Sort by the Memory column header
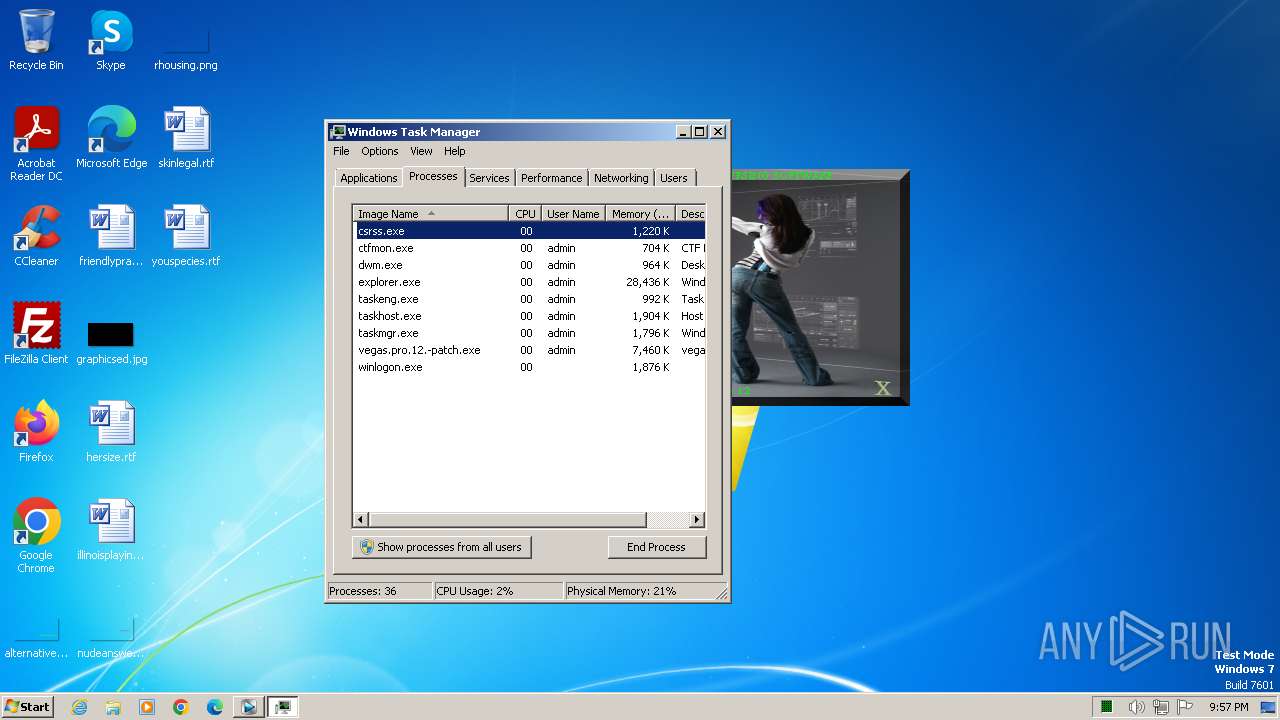This screenshot has height=720, width=1280. [641, 213]
